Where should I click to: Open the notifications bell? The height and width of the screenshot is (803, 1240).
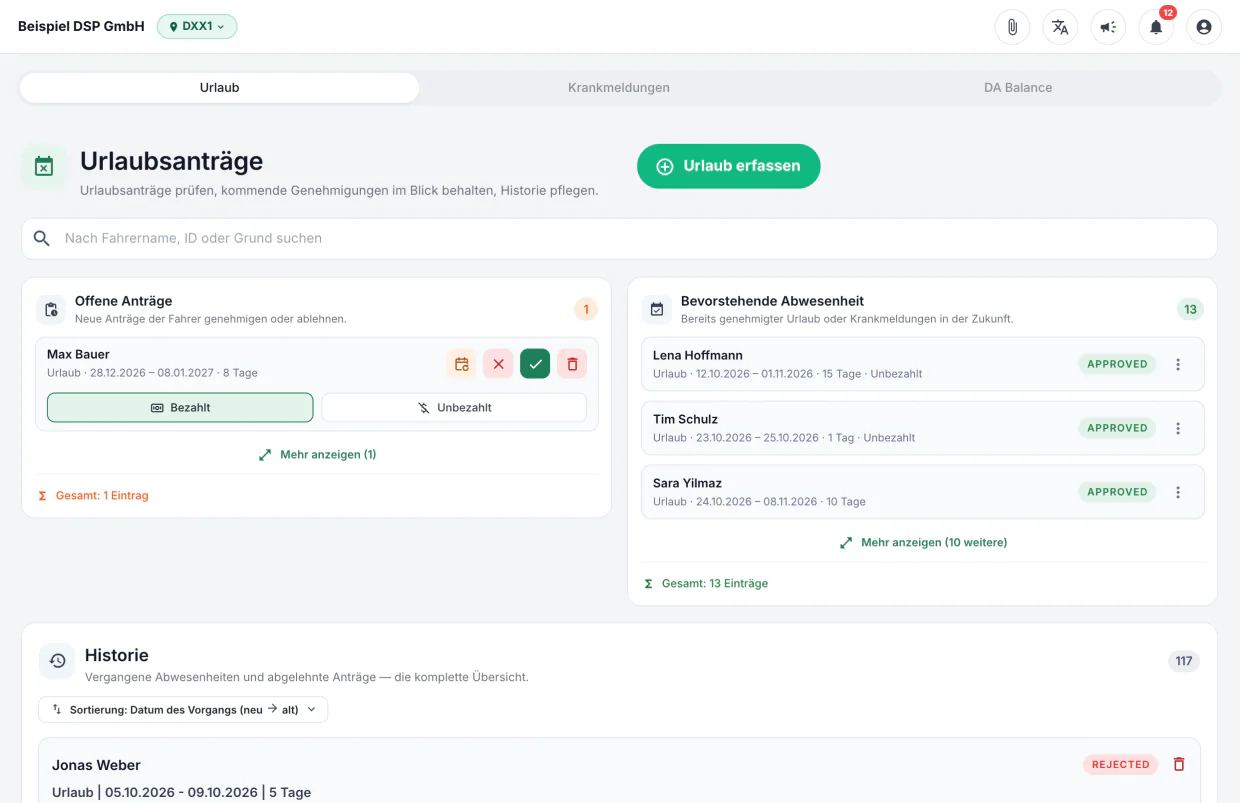point(1156,27)
